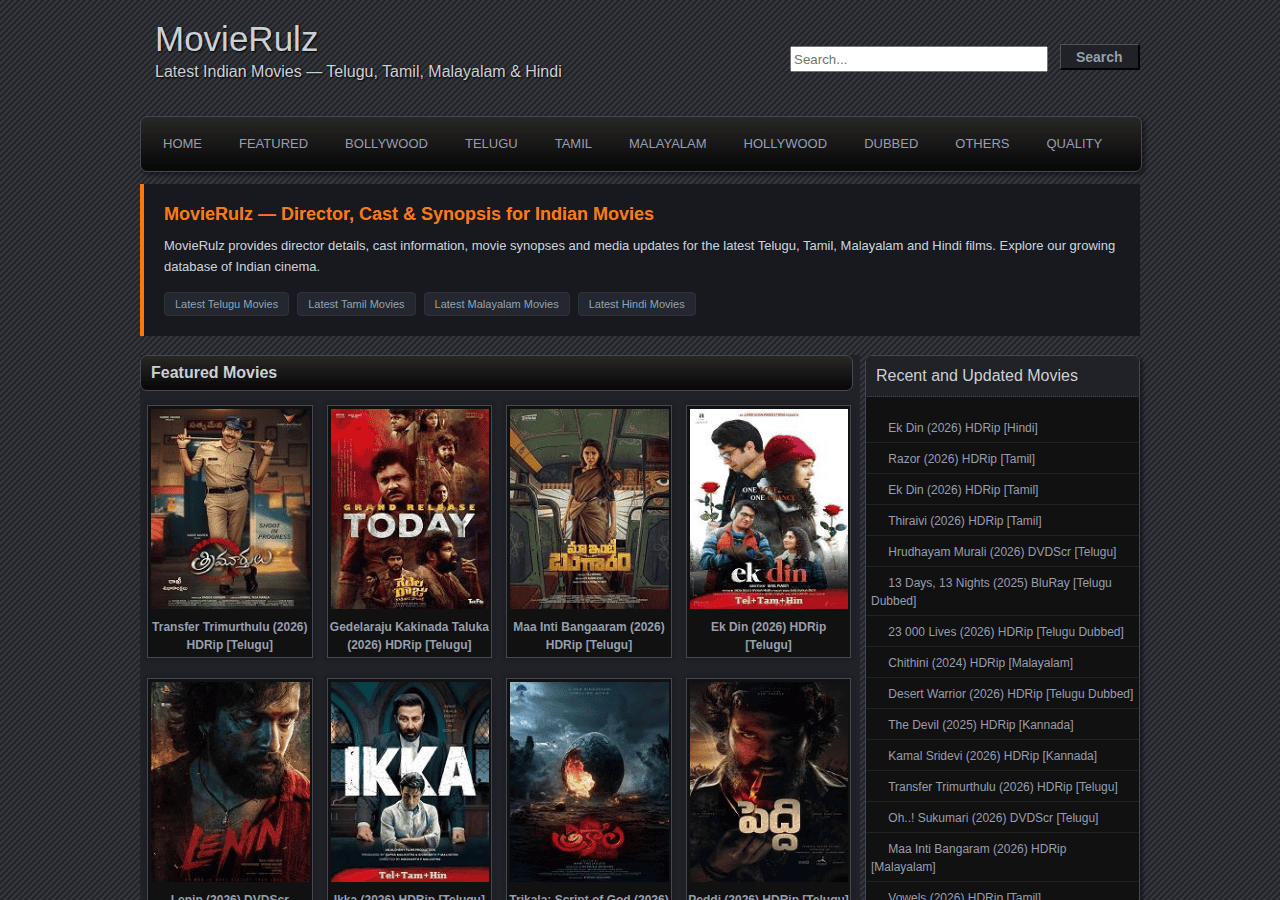Open the TAMIL menu item
The width and height of the screenshot is (1280, 900).
coord(573,144)
